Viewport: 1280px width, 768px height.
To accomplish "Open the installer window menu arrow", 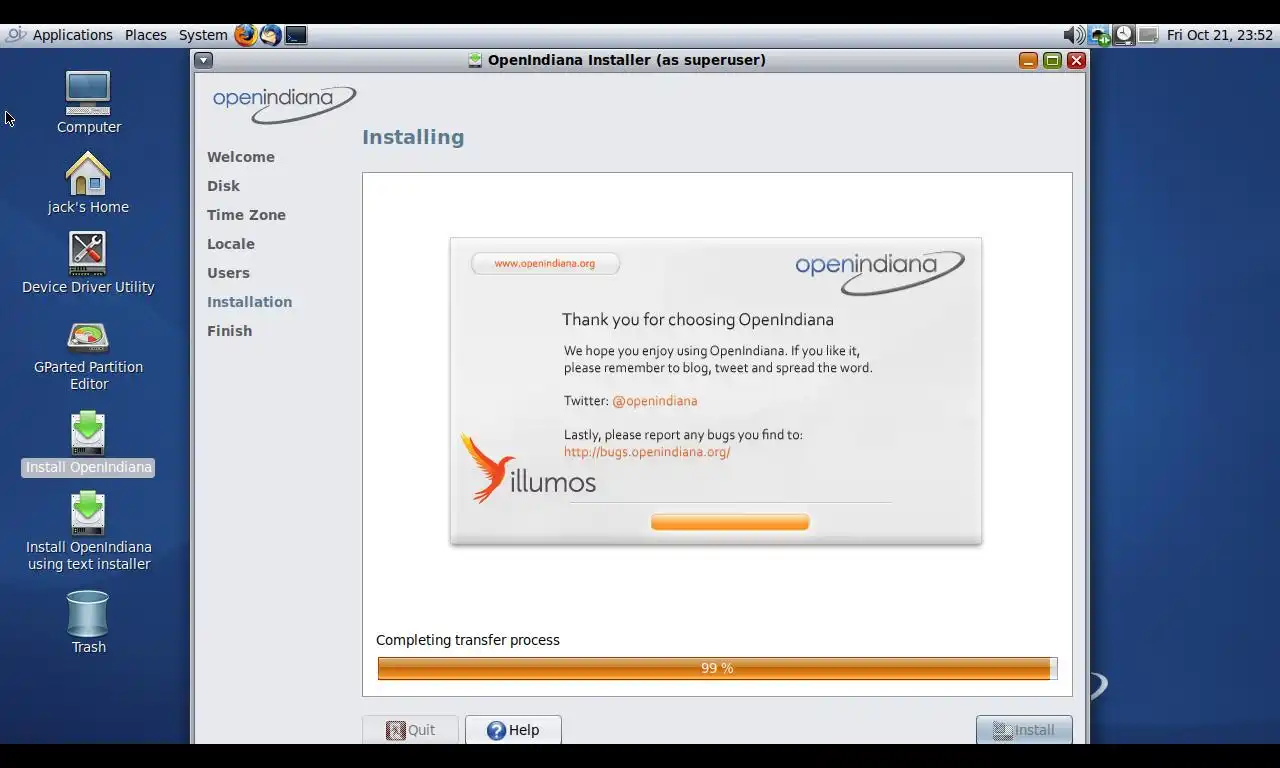I will (x=203, y=60).
